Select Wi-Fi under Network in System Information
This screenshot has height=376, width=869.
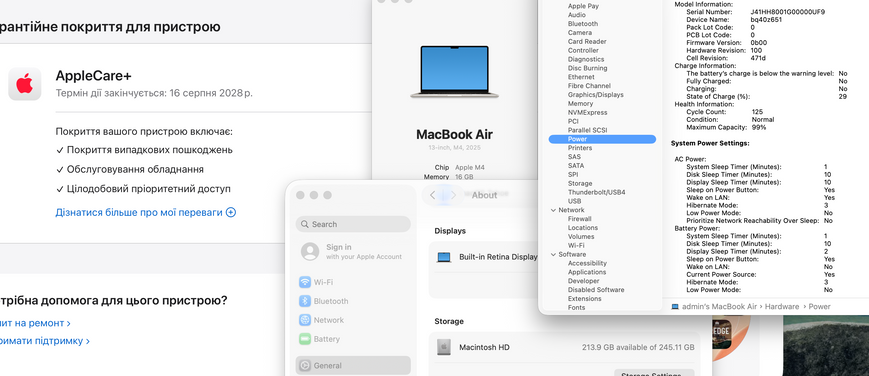[576, 246]
